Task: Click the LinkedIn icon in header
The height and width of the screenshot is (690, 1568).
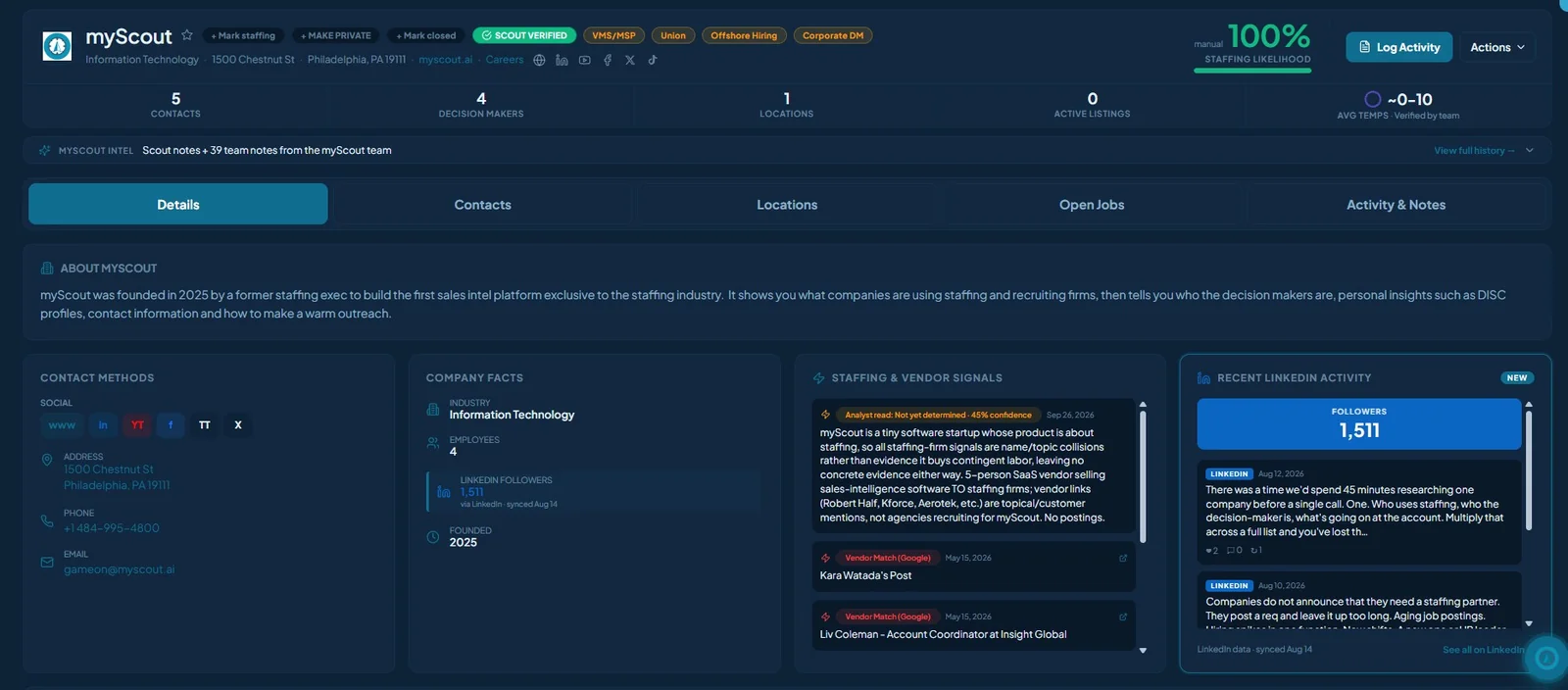Action: point(562,60)
